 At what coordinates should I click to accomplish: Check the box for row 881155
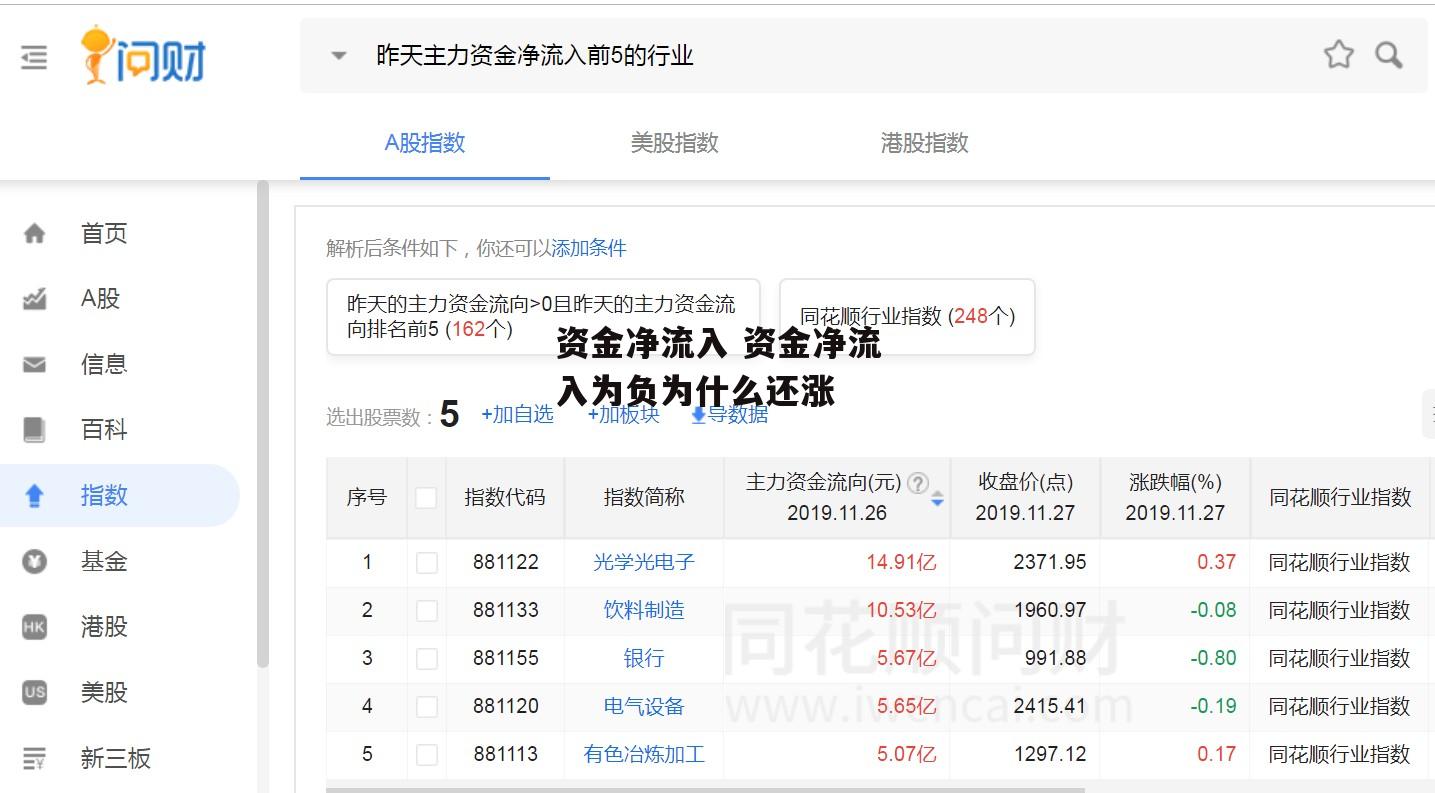(x=427, y=659)
